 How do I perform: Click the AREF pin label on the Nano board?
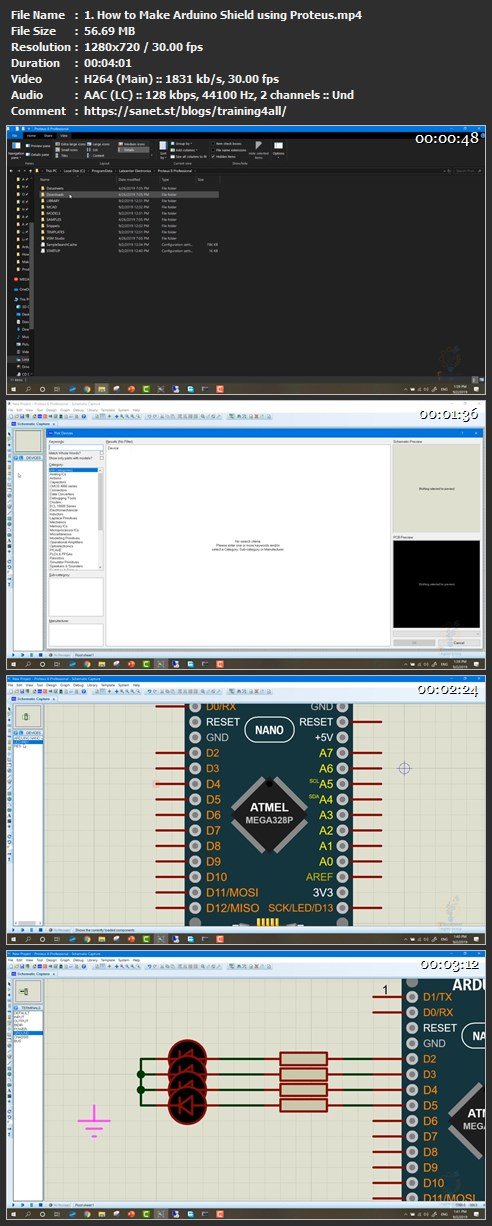(x=318, y=877)
